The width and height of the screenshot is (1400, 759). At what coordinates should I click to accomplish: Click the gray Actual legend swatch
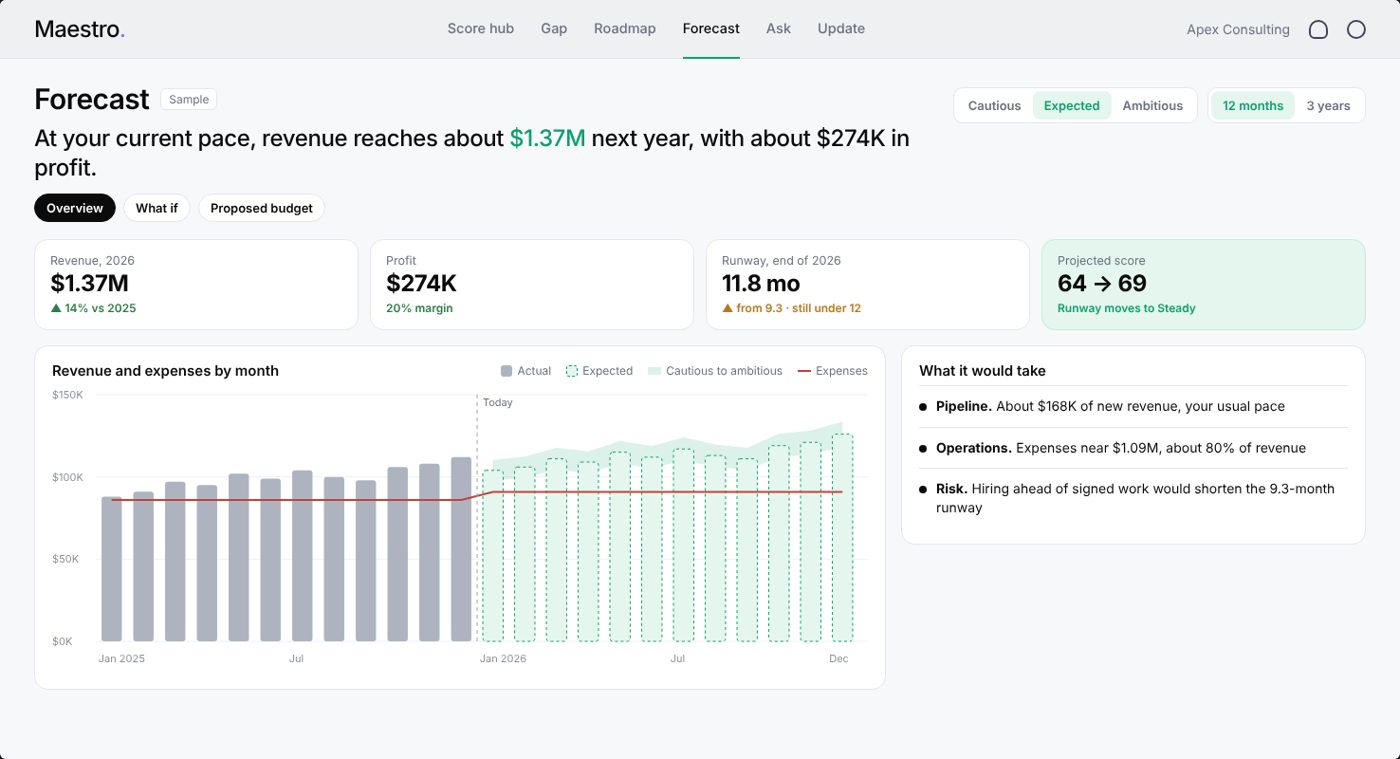click(506, 371)
